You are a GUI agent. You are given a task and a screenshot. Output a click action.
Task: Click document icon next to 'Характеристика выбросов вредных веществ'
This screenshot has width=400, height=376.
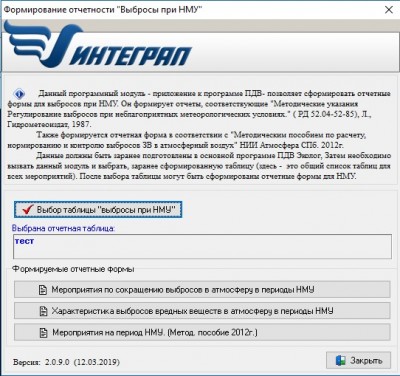(43, 311)
